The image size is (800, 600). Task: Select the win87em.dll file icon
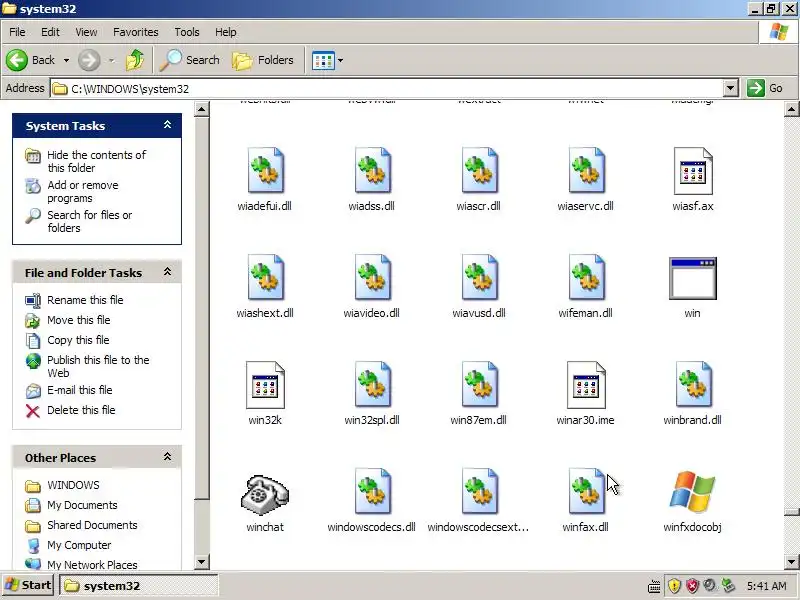(x=479, y=384)
